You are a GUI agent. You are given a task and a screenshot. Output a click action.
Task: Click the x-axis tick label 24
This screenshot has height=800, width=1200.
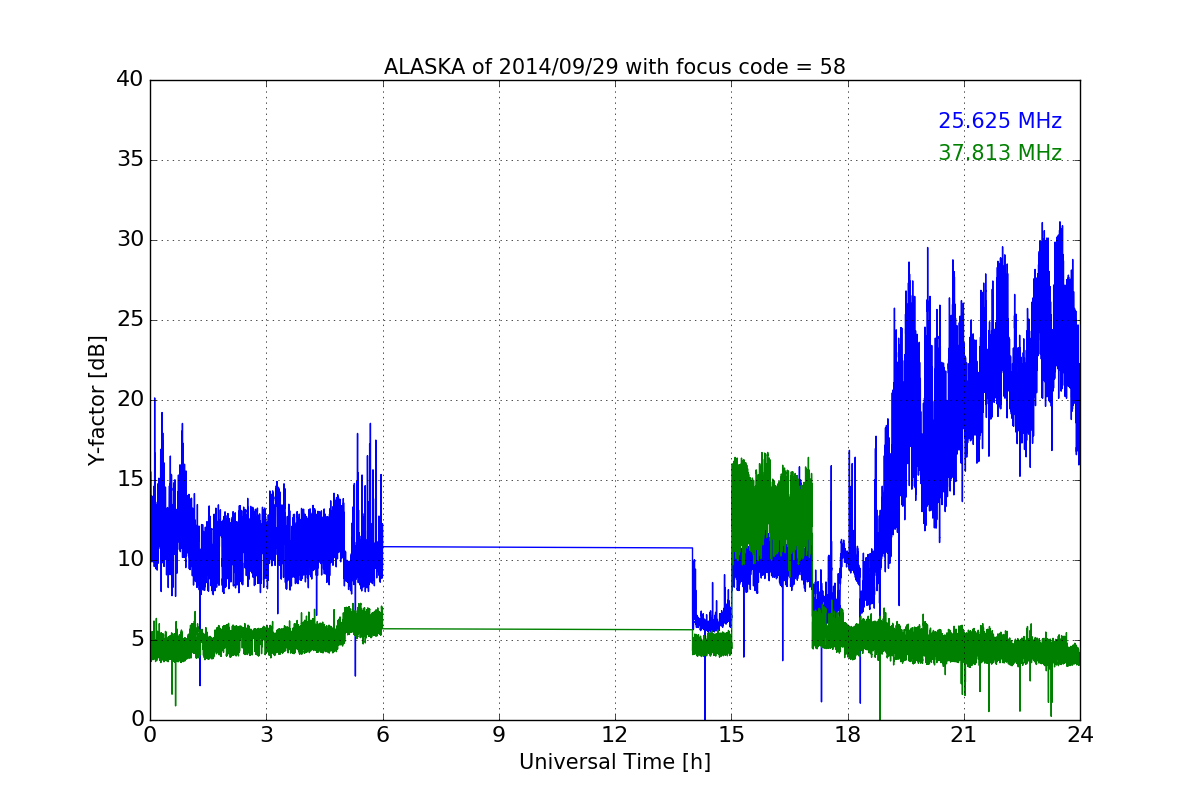click(1080, 734)
